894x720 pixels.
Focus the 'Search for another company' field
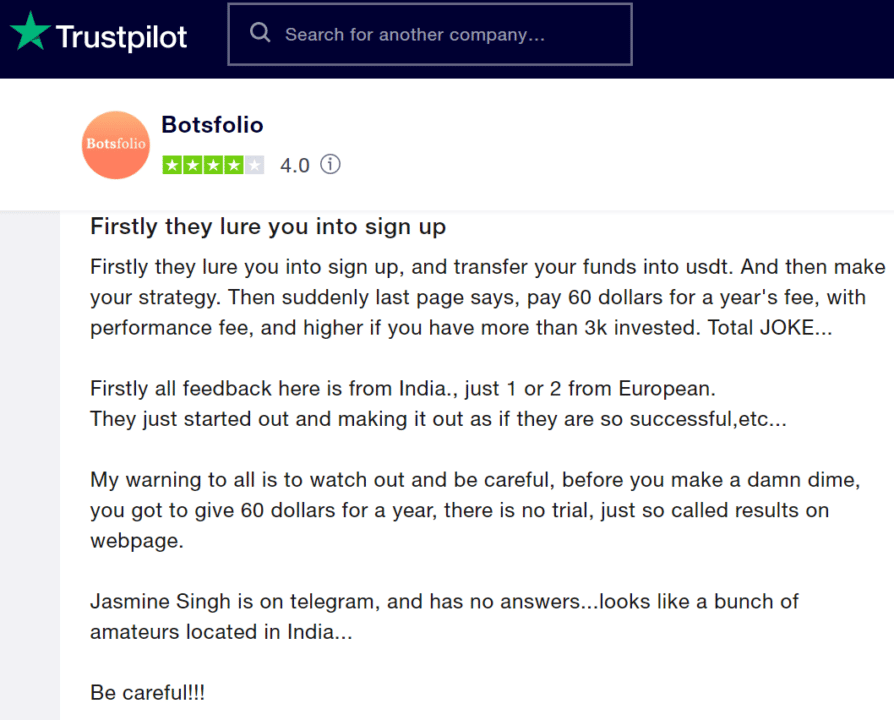click(x=430, y=34)
